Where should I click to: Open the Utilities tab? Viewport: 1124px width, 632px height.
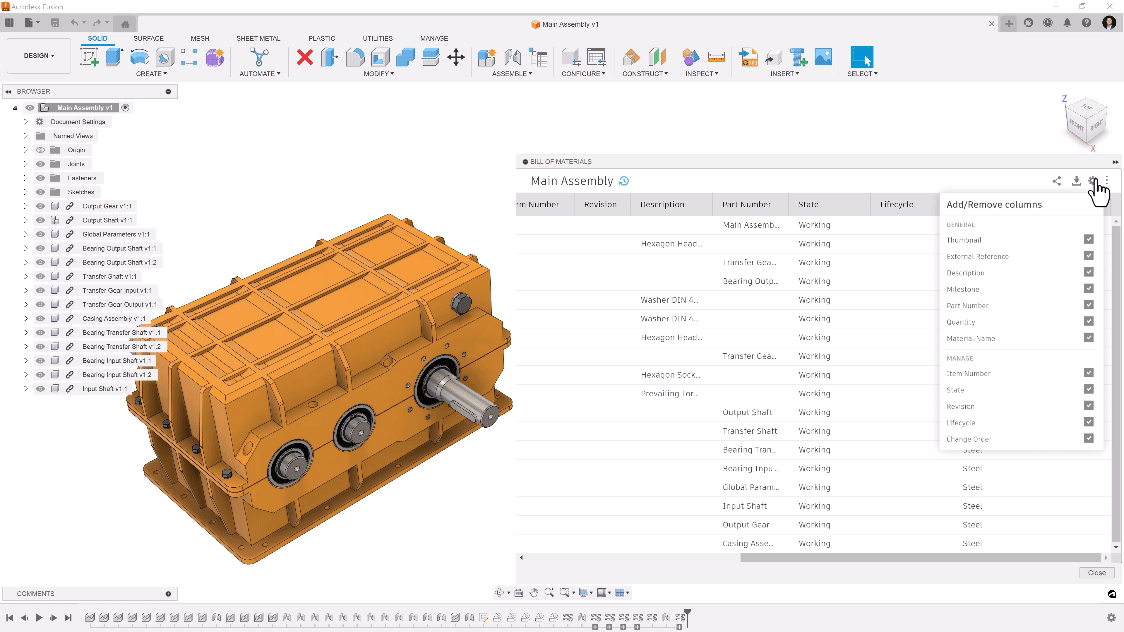377,38
